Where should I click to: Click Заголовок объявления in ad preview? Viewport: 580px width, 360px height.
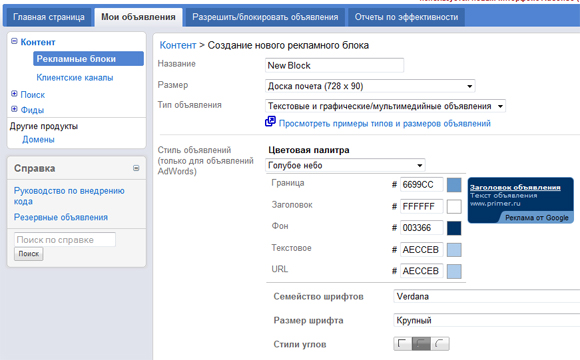pos(515,187)
